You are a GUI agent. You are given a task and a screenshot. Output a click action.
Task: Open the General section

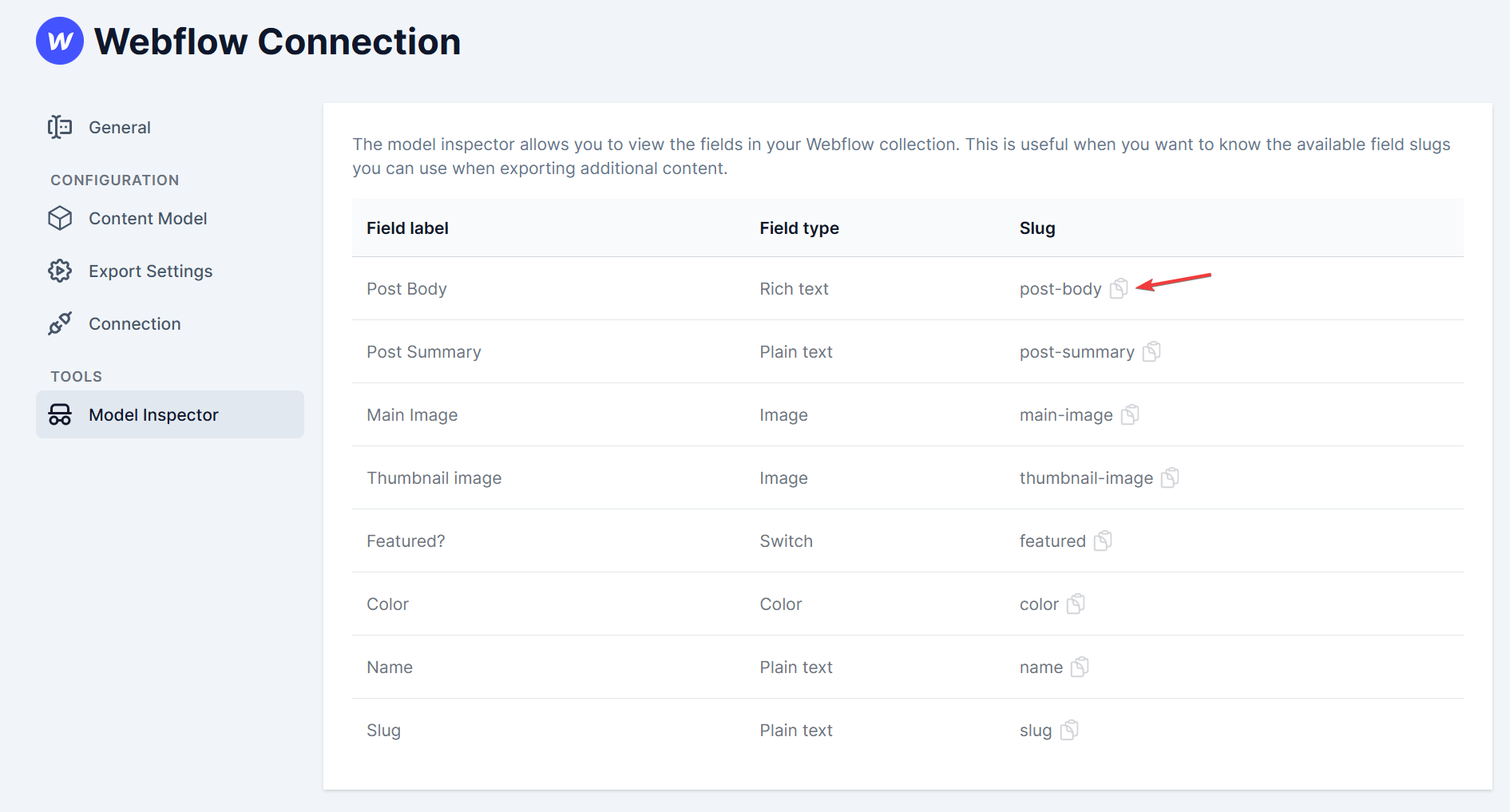(119, 128)
